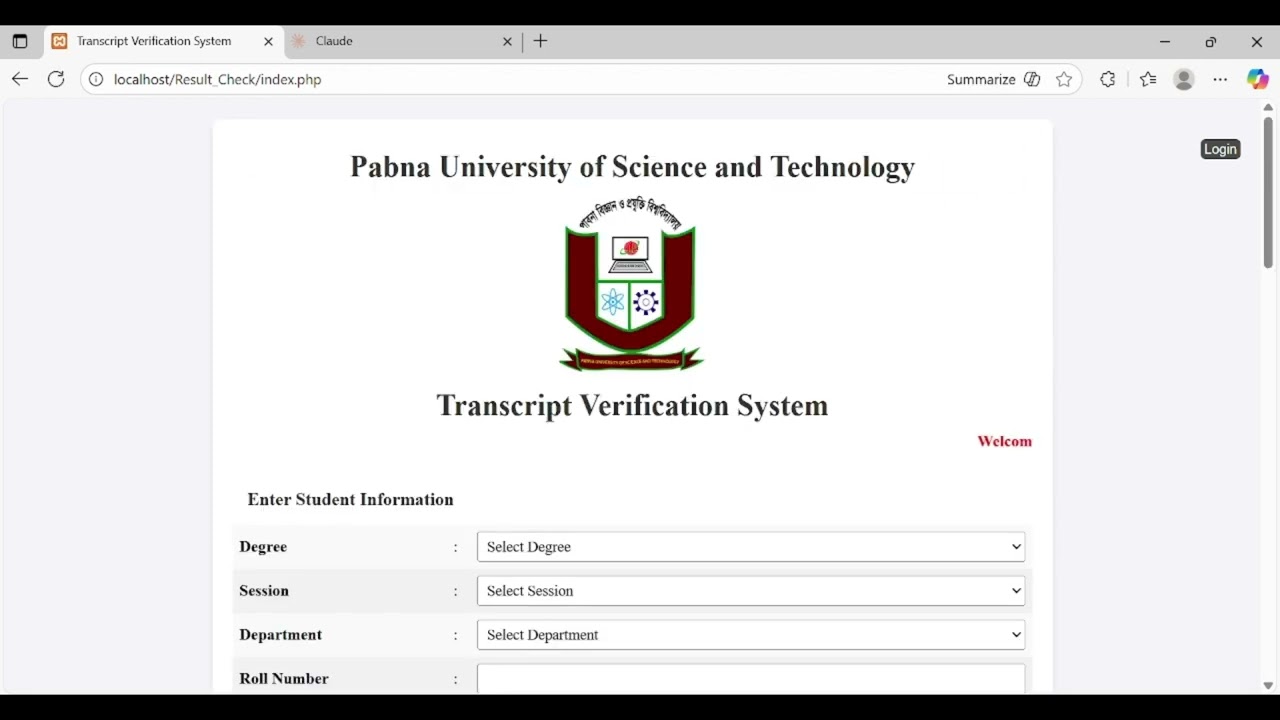Click the 'Enter Student Information' heading

point(350,500)
